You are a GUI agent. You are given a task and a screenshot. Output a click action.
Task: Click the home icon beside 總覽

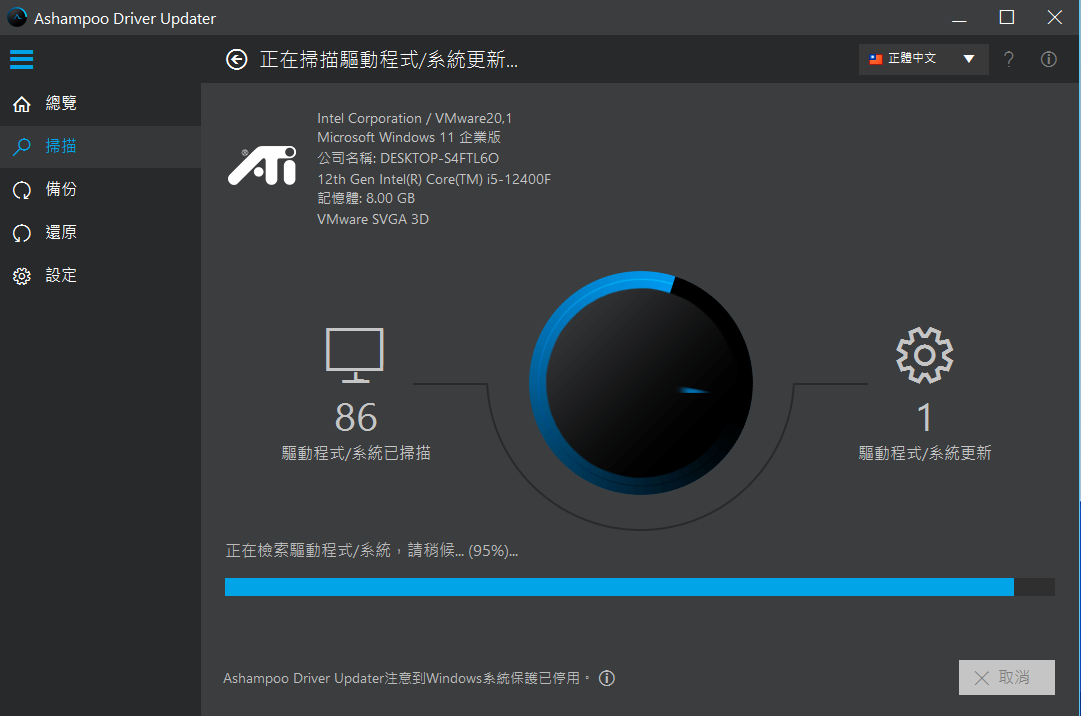tap(22, 104)
